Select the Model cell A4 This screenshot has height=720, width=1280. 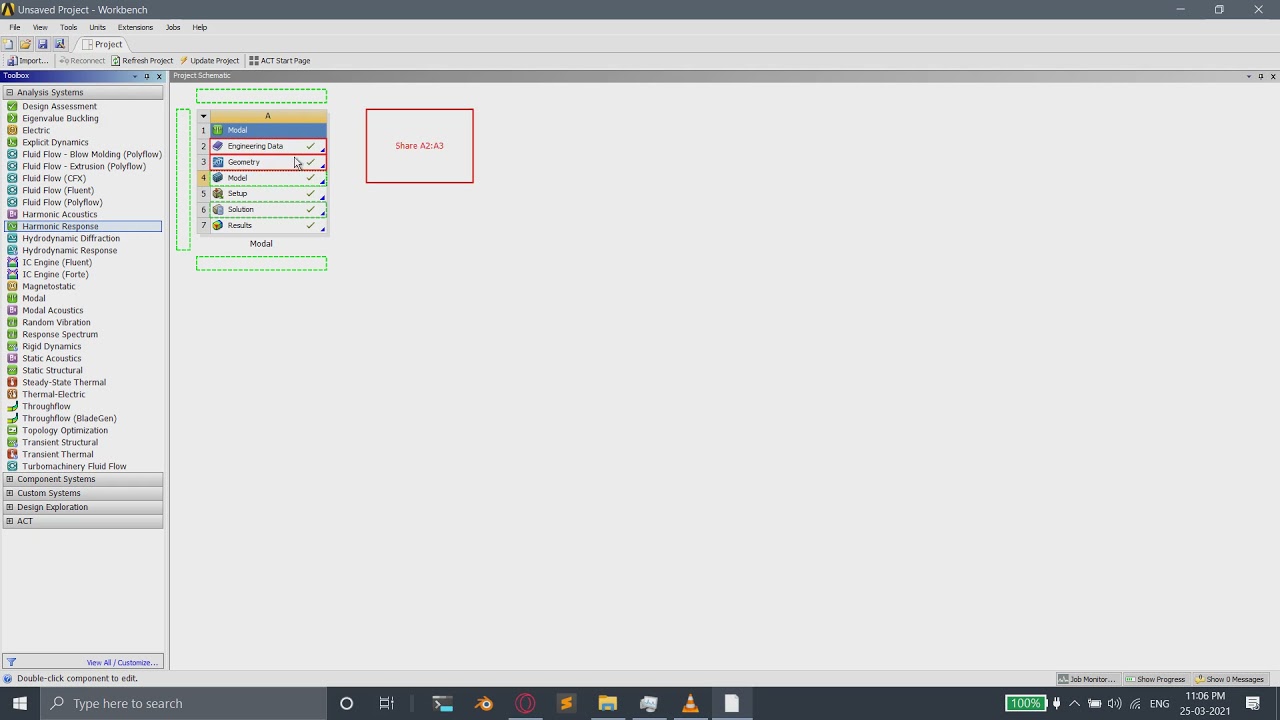[268, 178]
